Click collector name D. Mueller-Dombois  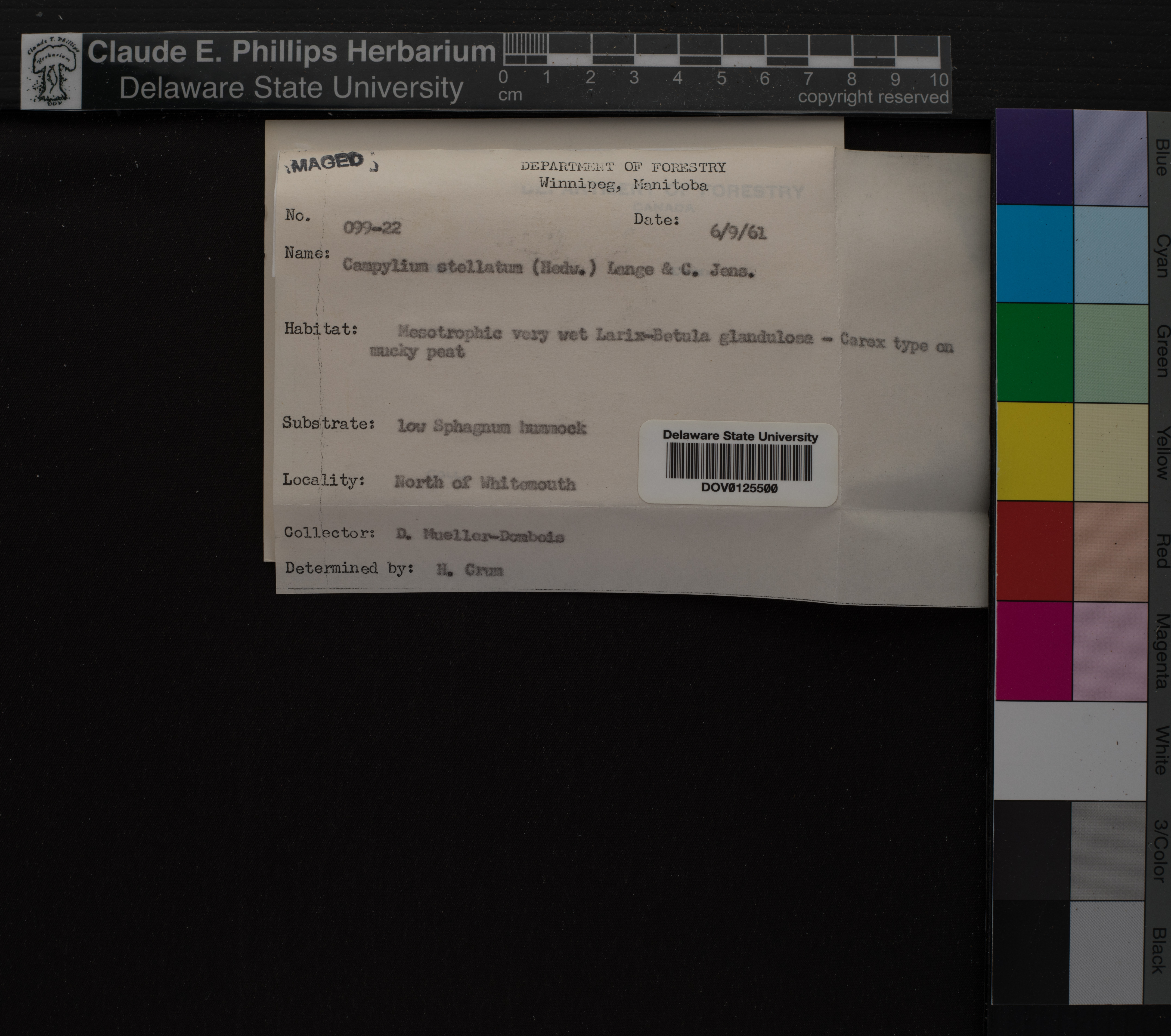tap(480, 536)
